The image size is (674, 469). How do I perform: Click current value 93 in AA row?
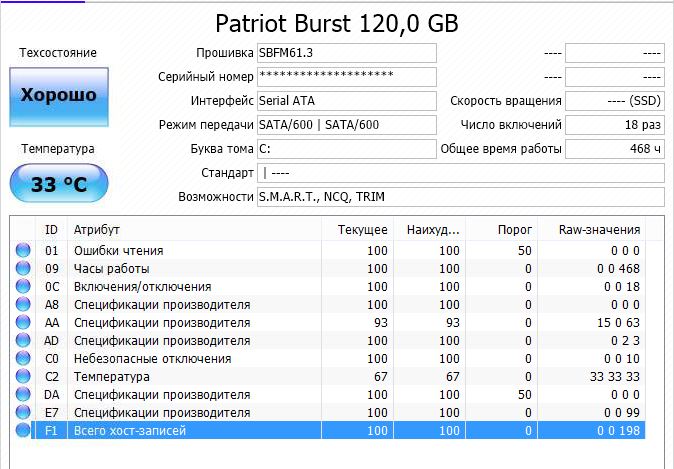click(380, 322)
